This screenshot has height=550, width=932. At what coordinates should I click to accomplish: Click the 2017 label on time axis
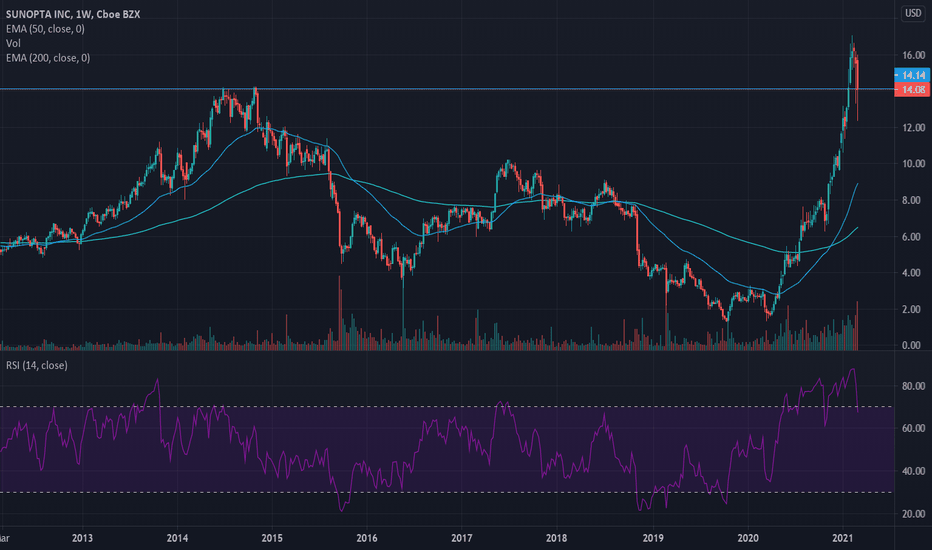tap(462, 538)
